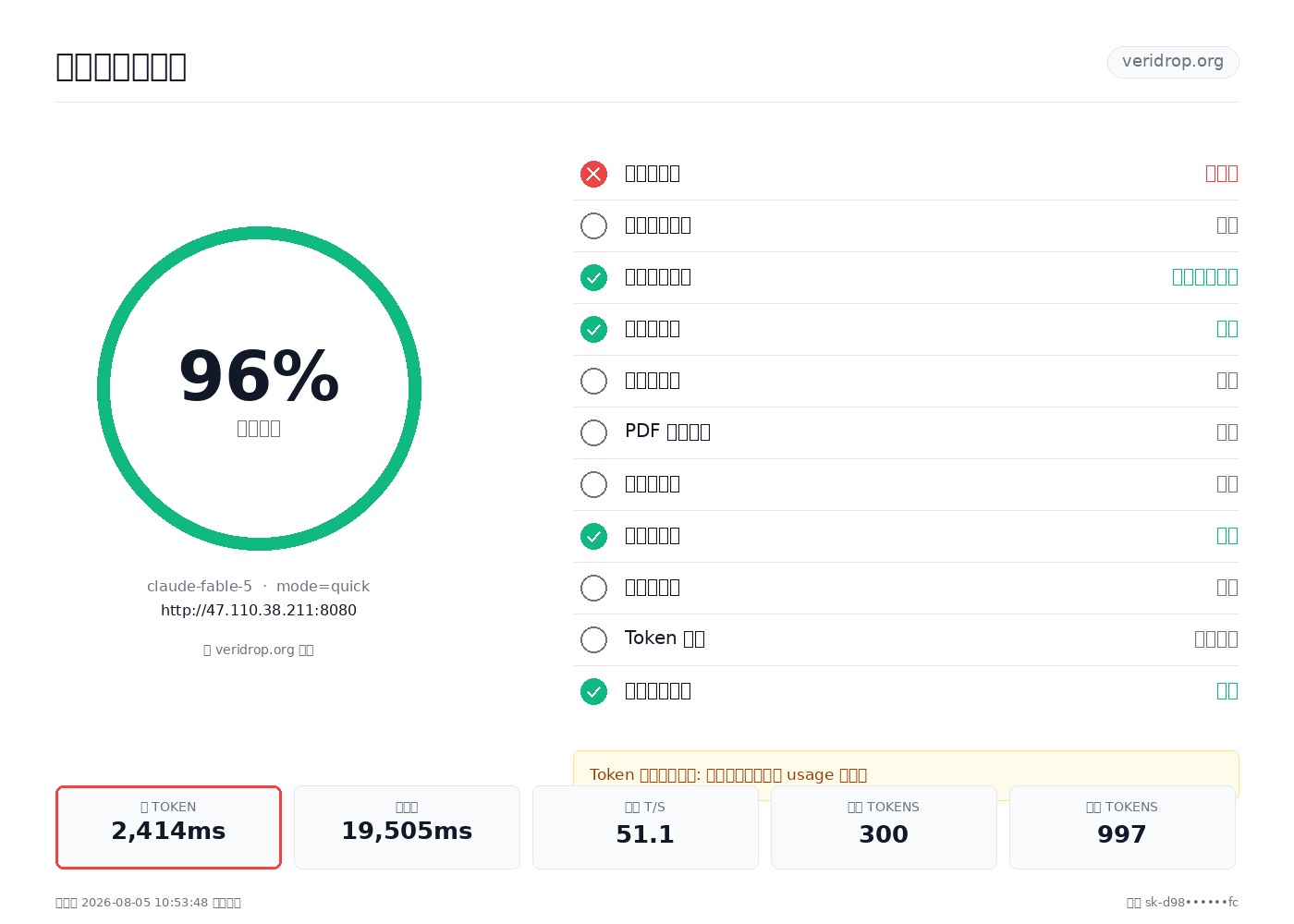Click the TOKENS card showing 300
Viewport: 1294px width, 924px height.
884,827
